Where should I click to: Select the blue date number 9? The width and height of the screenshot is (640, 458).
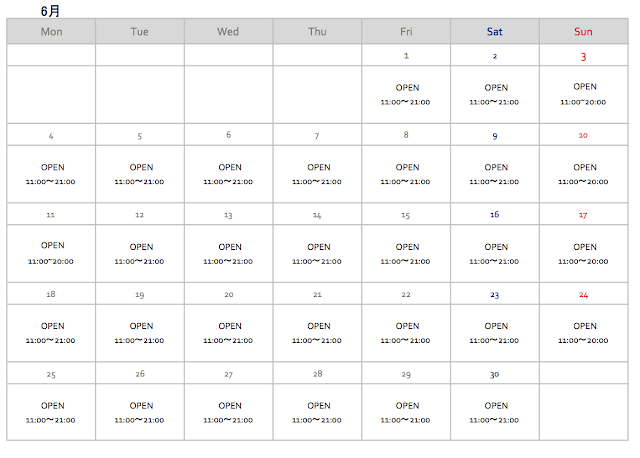495,135
